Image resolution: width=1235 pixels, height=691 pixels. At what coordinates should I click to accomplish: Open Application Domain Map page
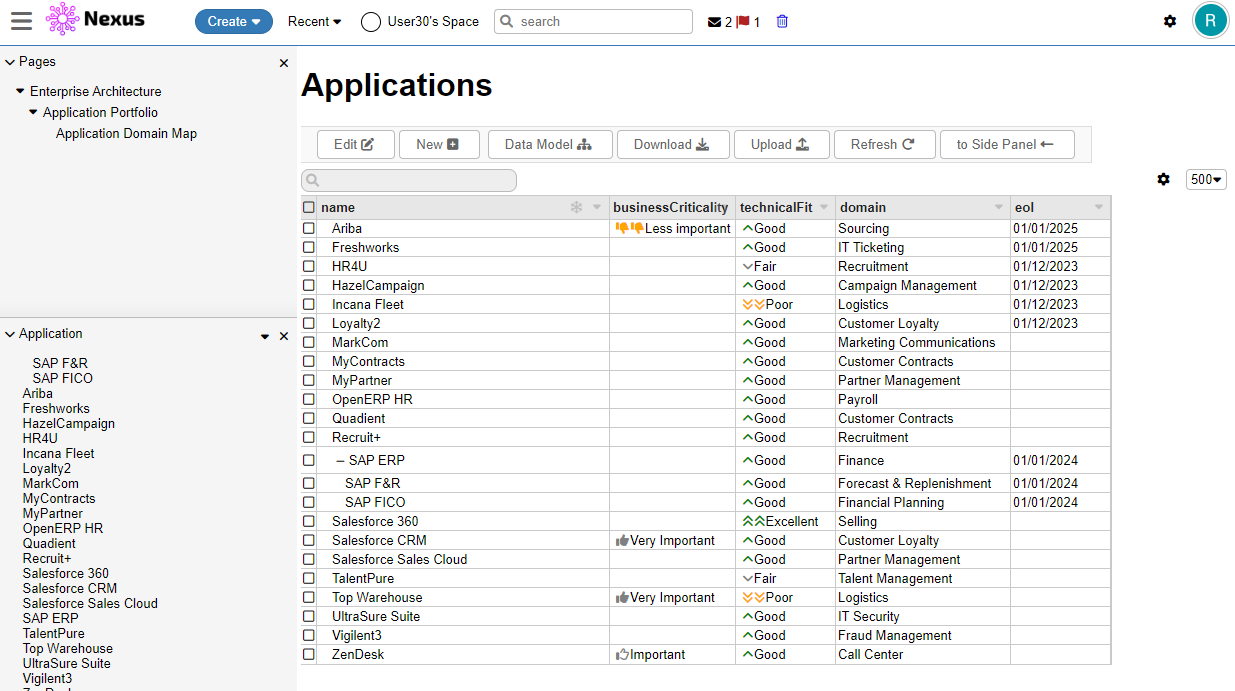(x=126, y=133)
